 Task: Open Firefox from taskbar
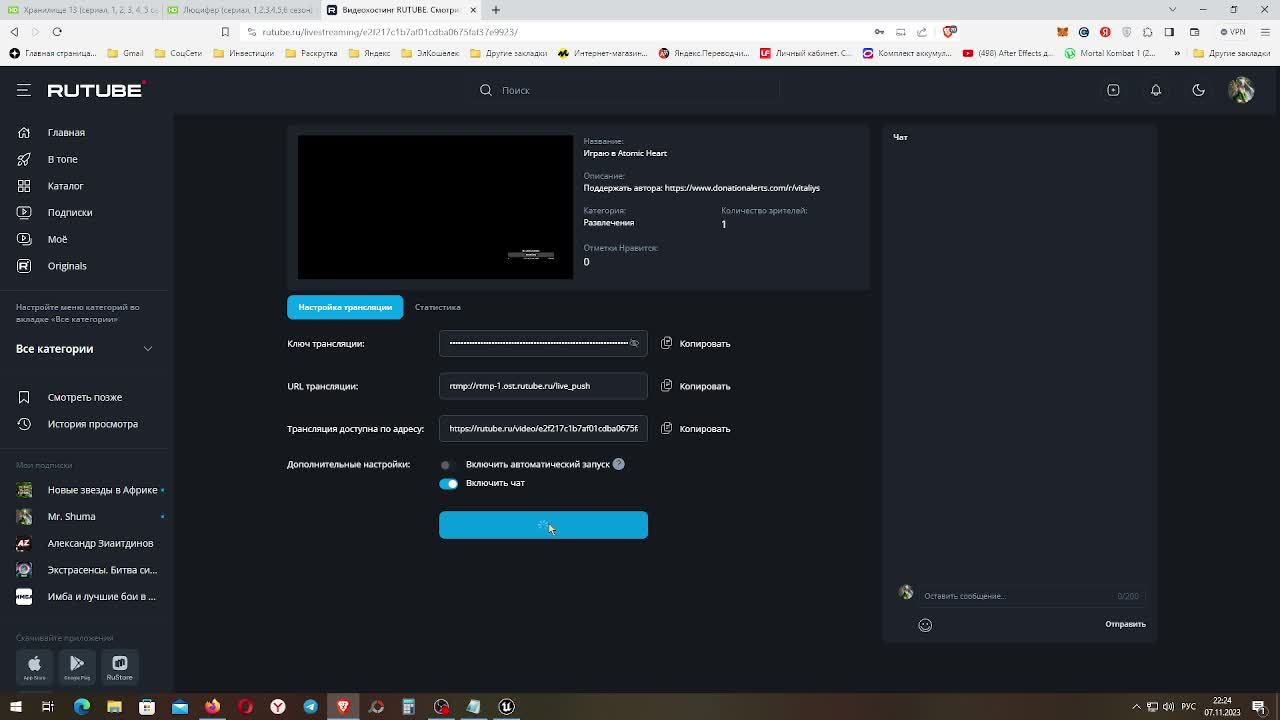pos(212,707)
